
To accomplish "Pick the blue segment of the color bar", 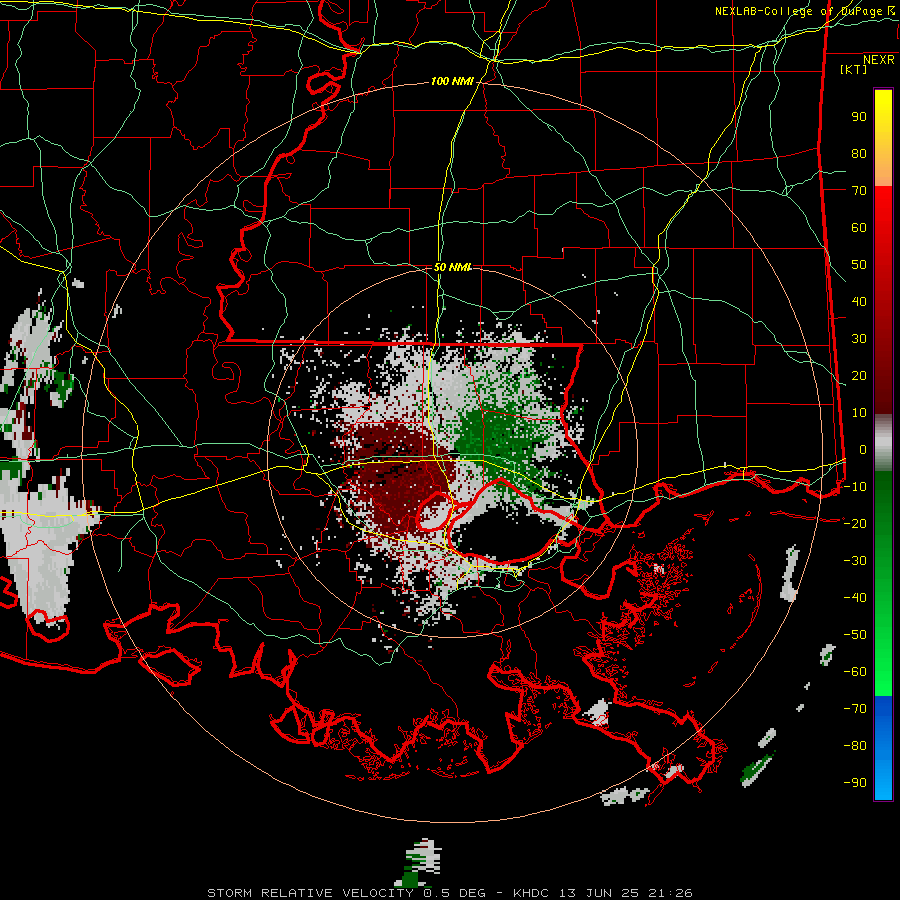I will tap(883, 748).
